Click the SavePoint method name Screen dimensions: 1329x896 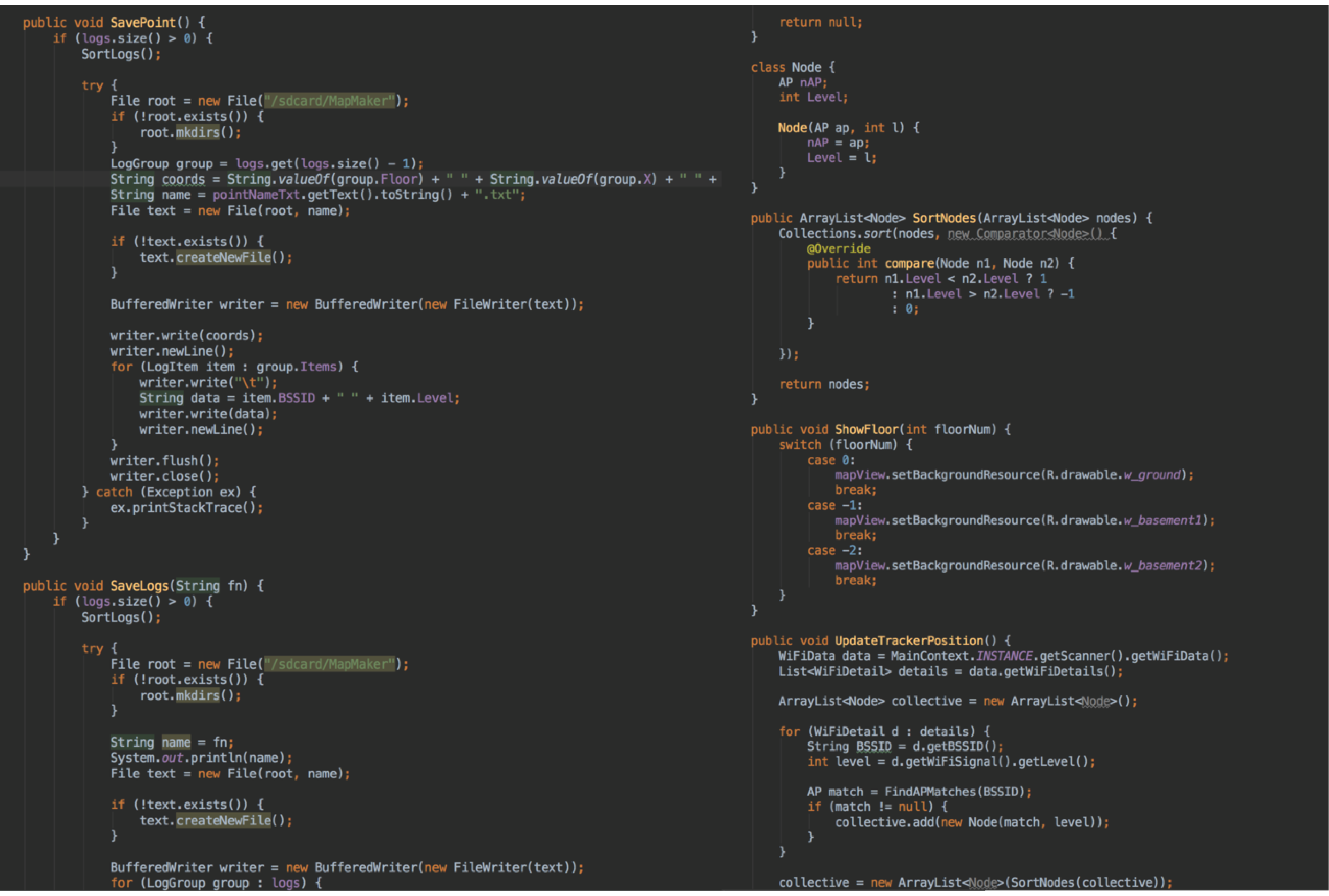[143, 23]
